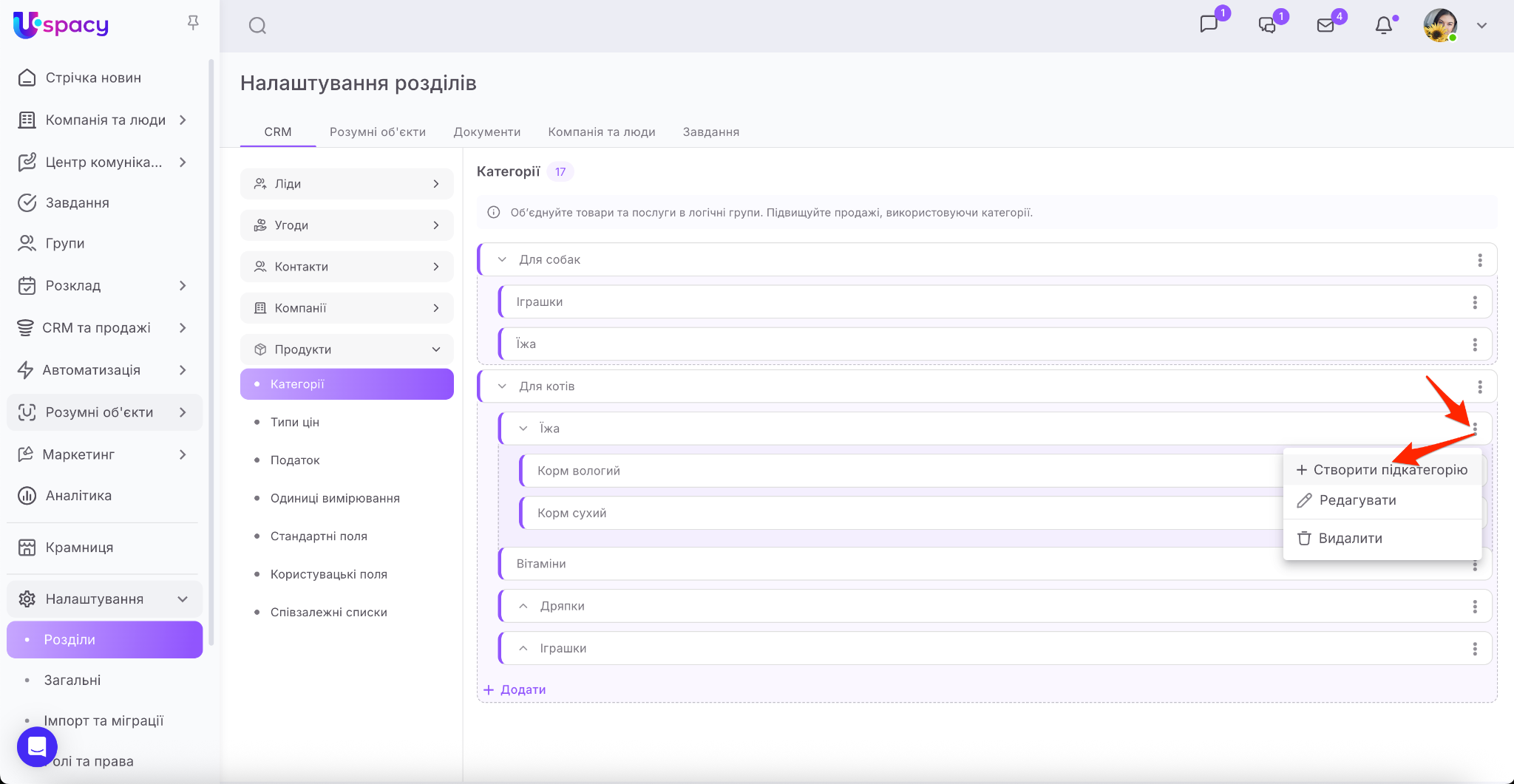
Task: Switch to the Документи tab
Action: [486, 132]
